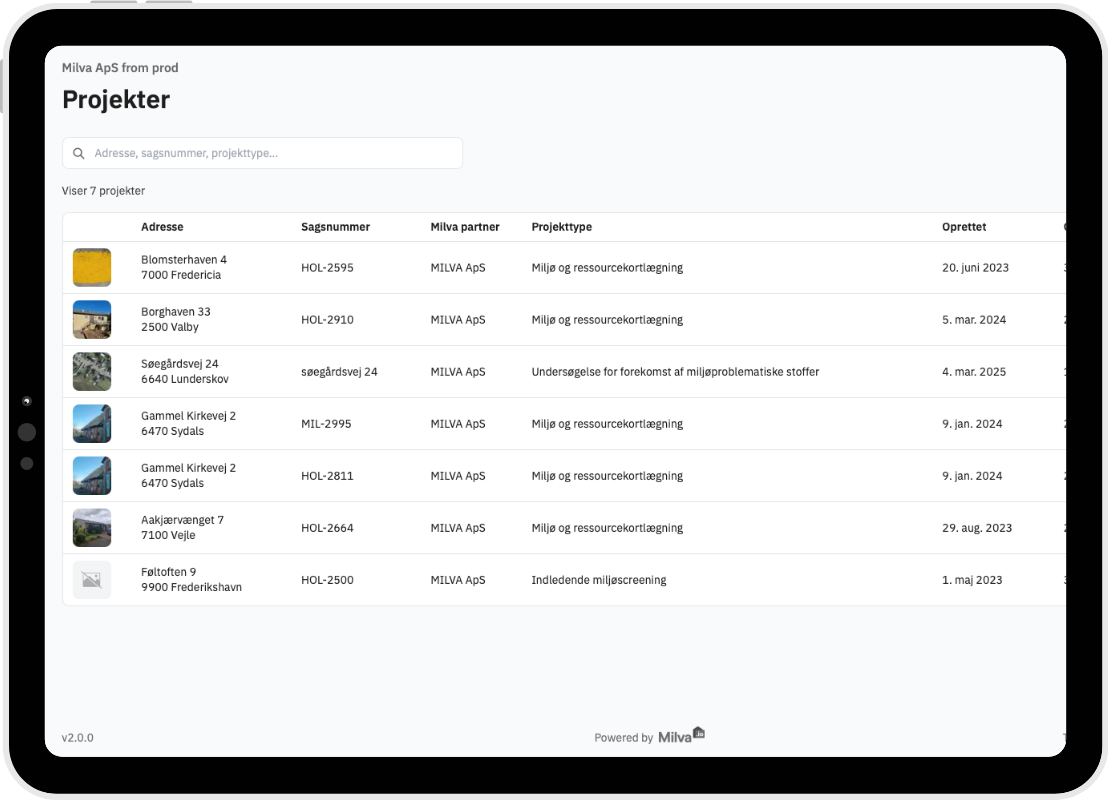Image resolution: width=1108 pixels, height=800 pixels.
Task: Click the search magnifier icon
Action: click(x=79, y=154)
